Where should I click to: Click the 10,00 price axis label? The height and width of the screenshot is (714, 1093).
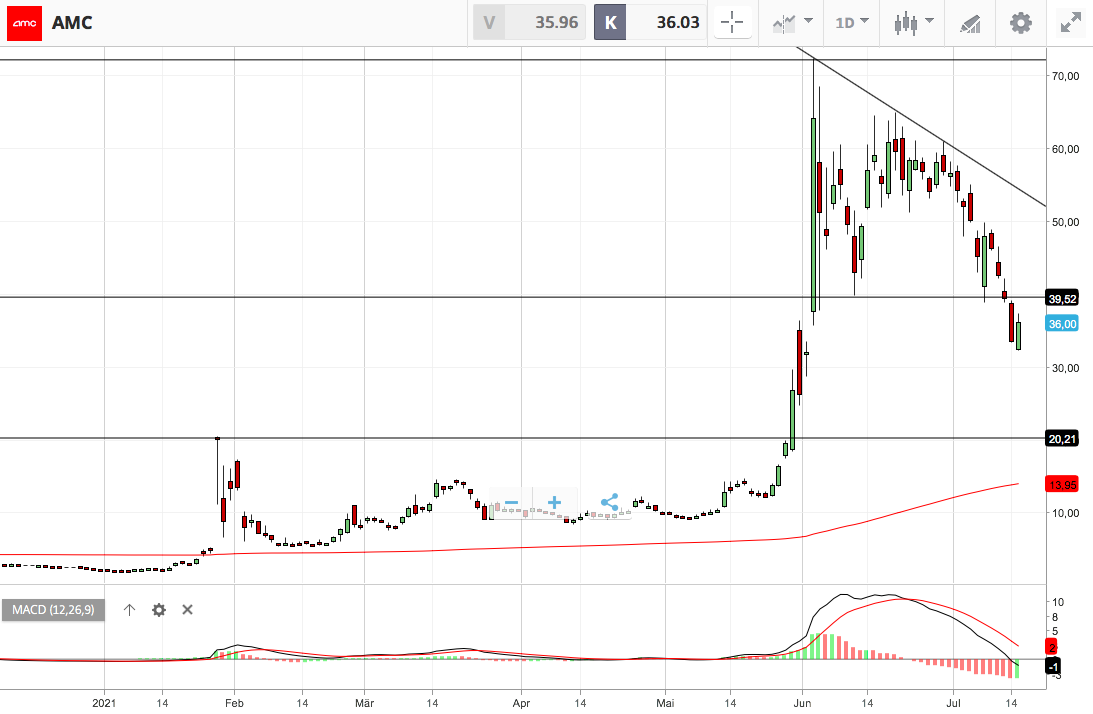(x=1065, y=513)
